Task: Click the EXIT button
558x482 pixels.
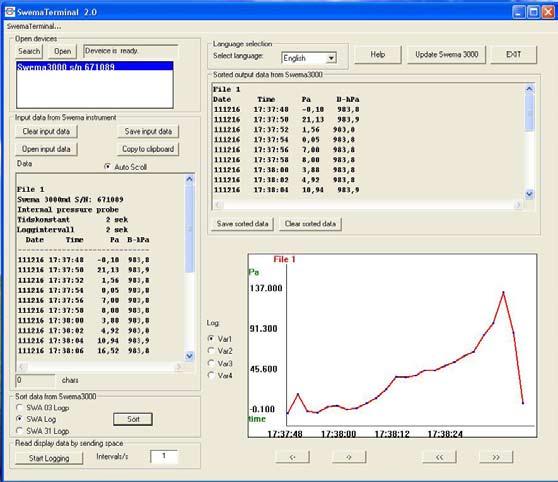Action: tap(513, 54)
